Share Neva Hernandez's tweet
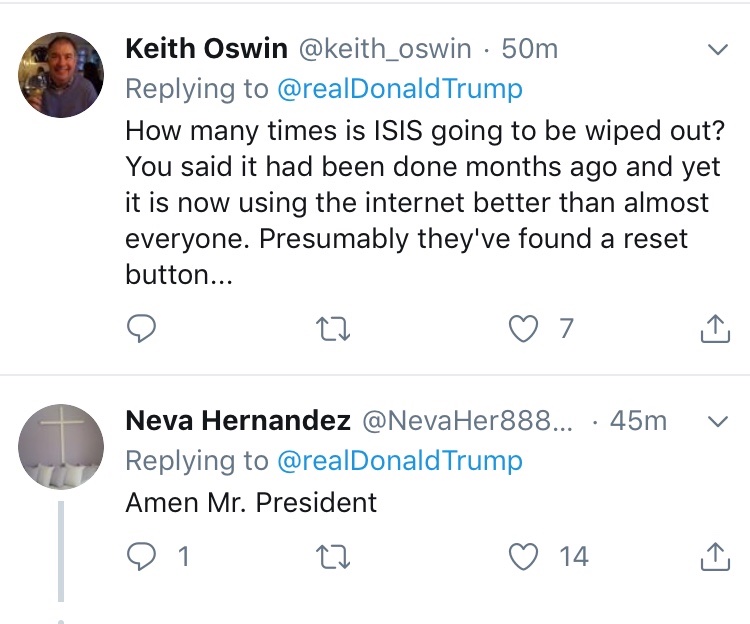The height and width of the screenshot is (624, 750). (x=714, y=557)
